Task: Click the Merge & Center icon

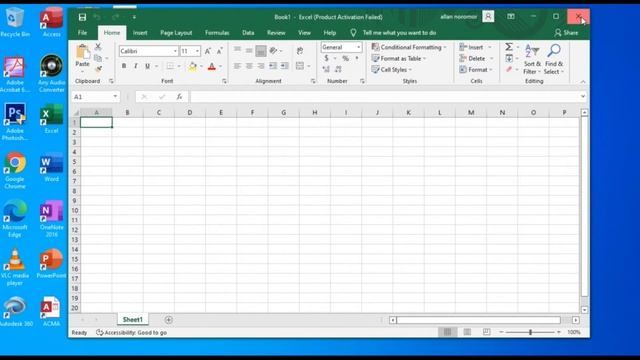Action: (300, 66)
